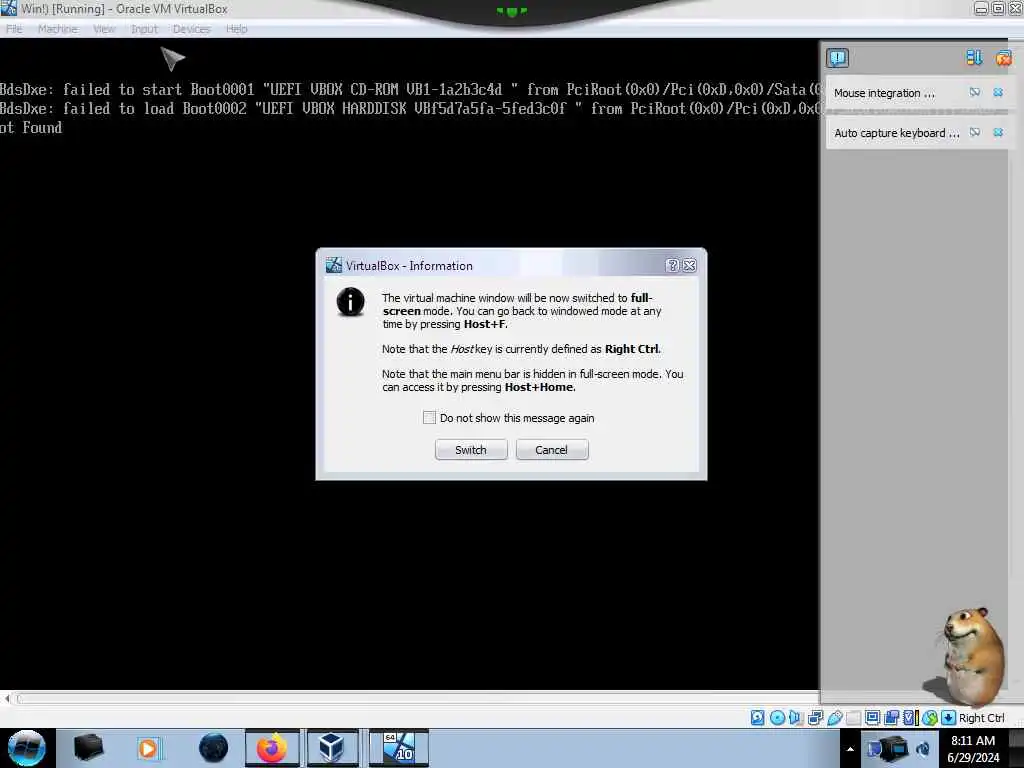Click the BdsDxe failed to load Boot0002 line

pos(409,108)
